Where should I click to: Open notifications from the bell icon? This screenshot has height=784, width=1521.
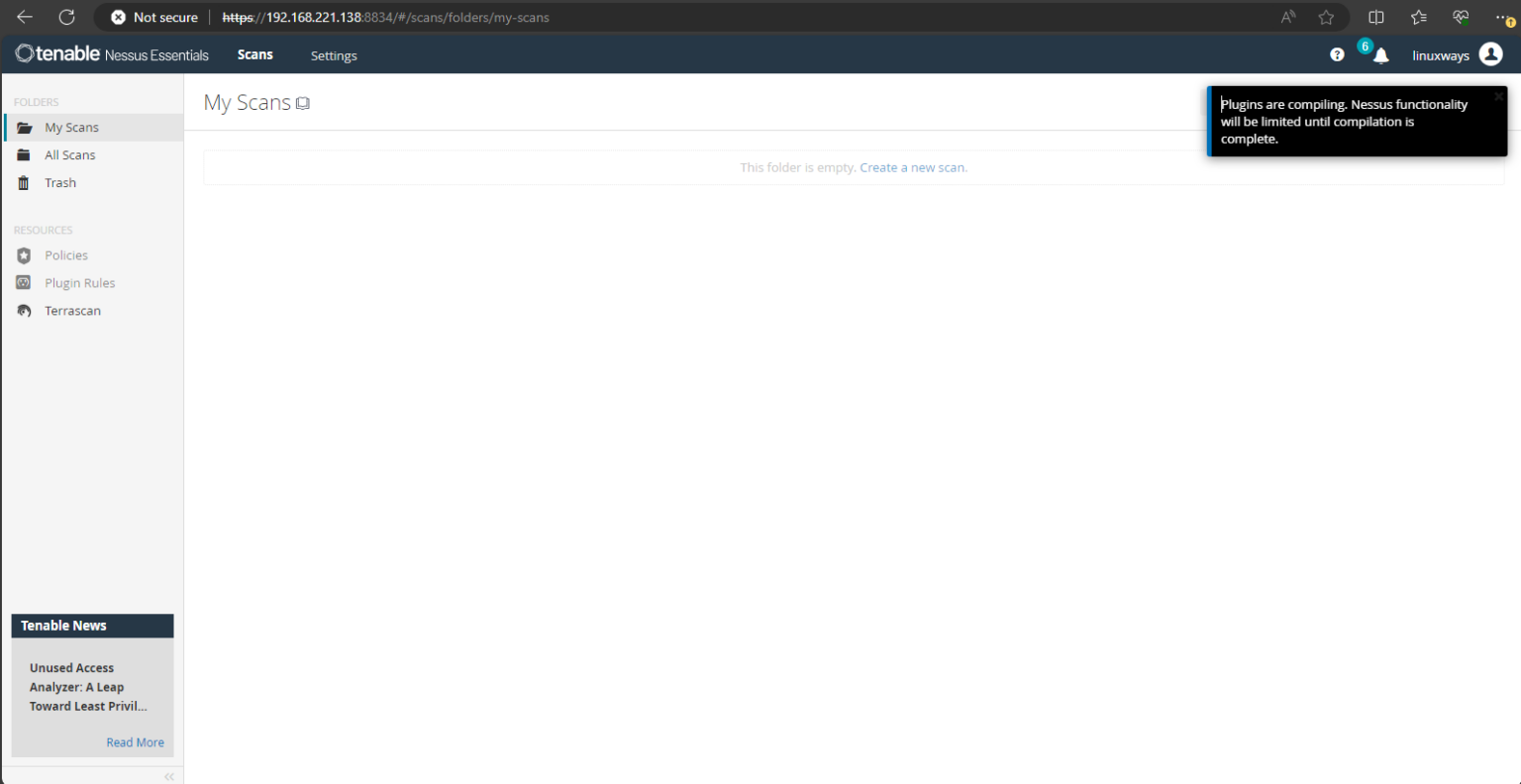(x=1379, y=56)
